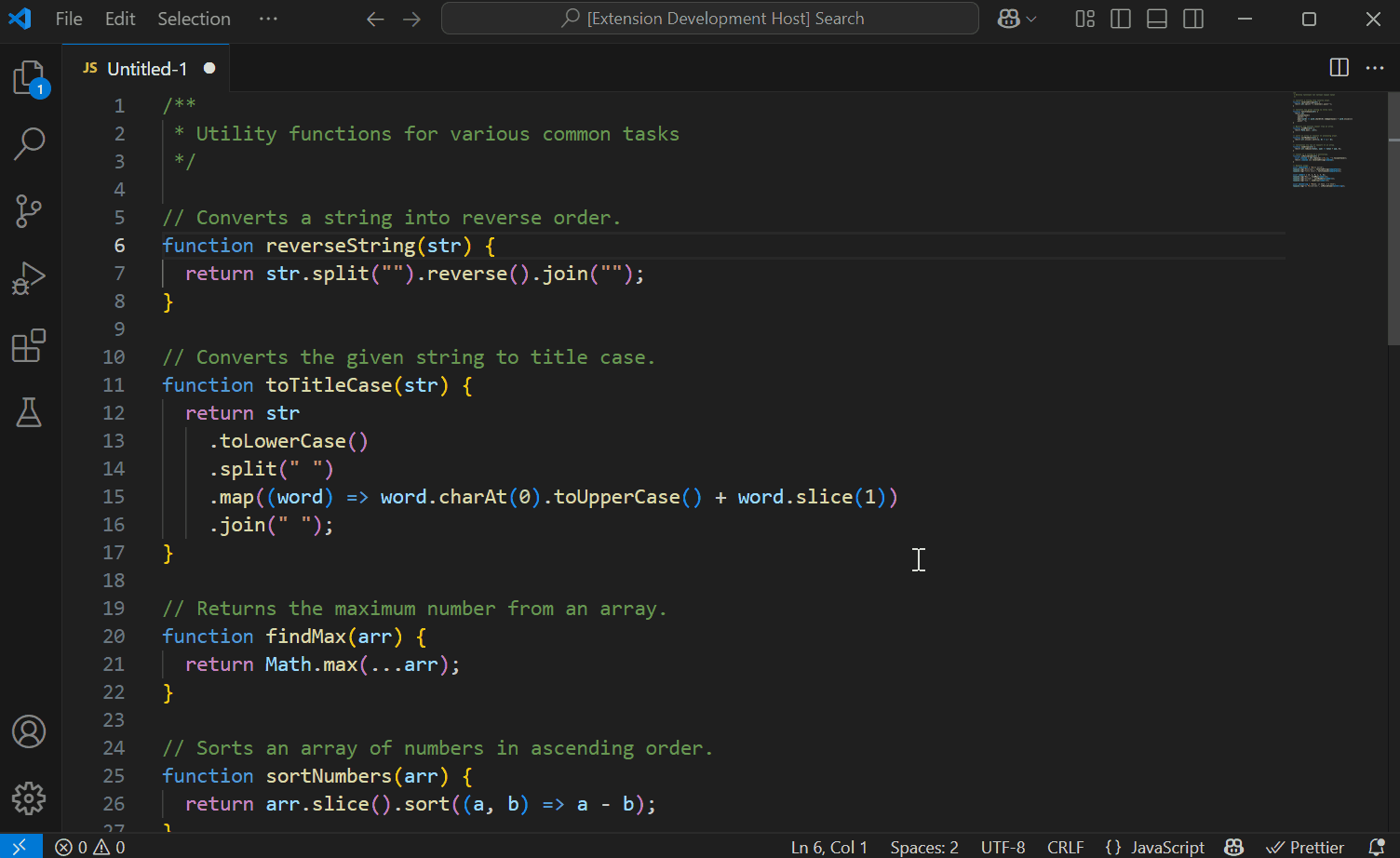The height and width of the screenshot is (858, 1400).
Task: Open the Run and Debug panel
Action: click(28, 278)
